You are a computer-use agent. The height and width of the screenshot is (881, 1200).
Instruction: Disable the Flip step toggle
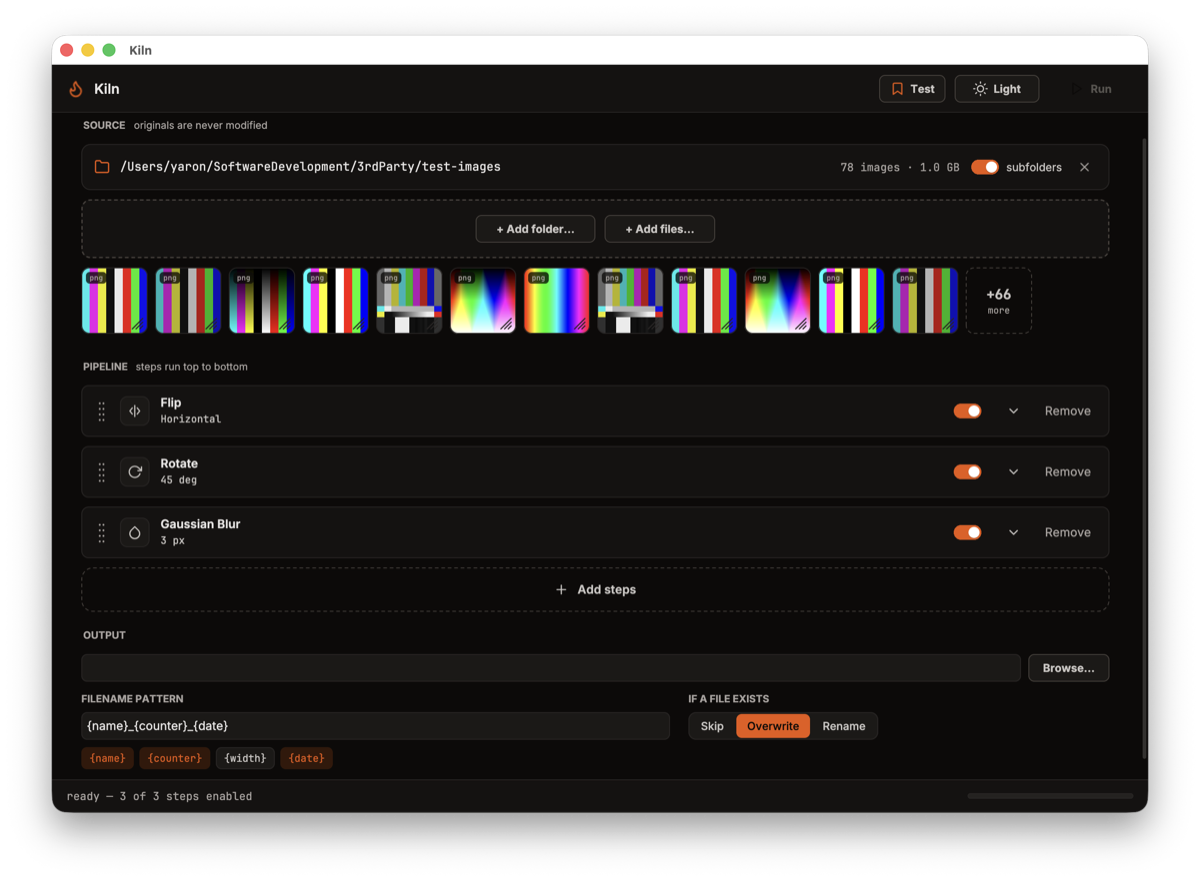pyautogui.click(x=967, y=411)
